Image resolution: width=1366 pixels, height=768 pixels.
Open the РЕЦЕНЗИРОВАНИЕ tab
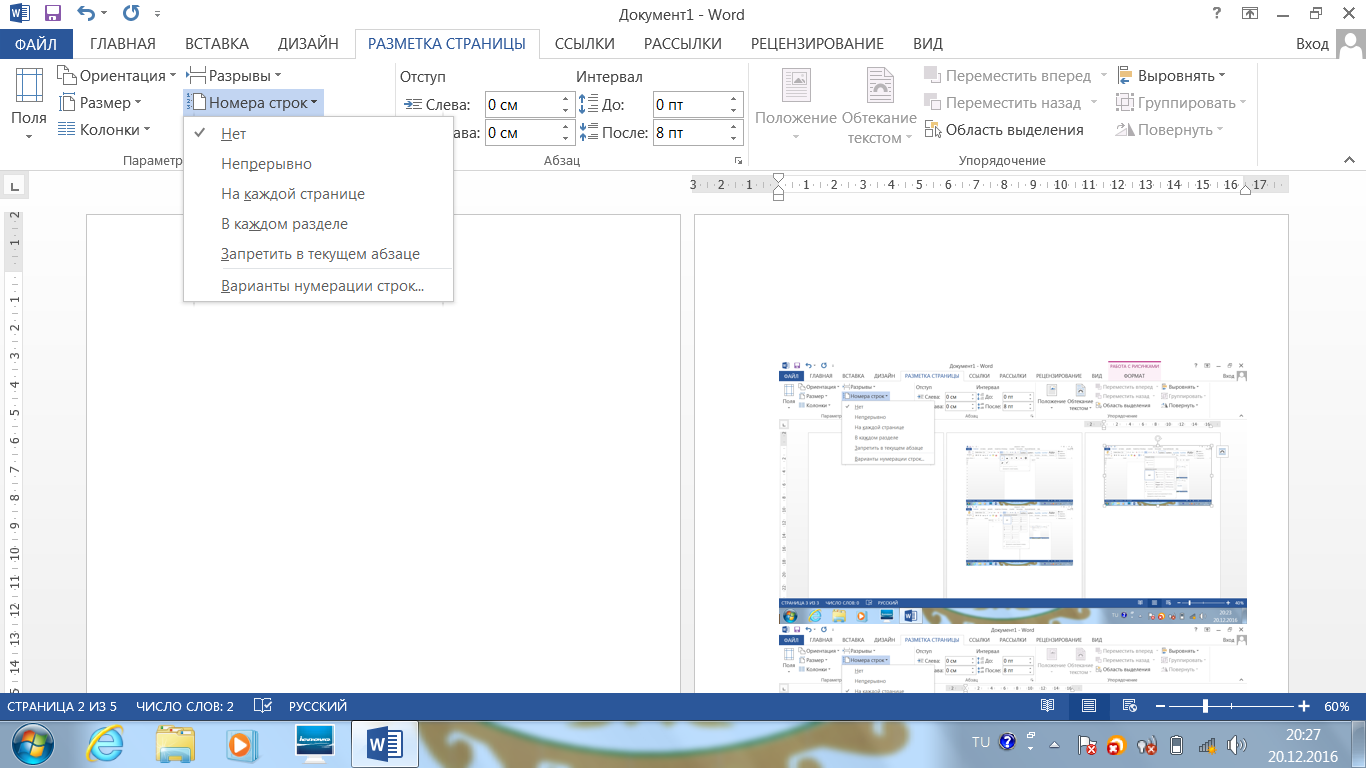(818, 44)
